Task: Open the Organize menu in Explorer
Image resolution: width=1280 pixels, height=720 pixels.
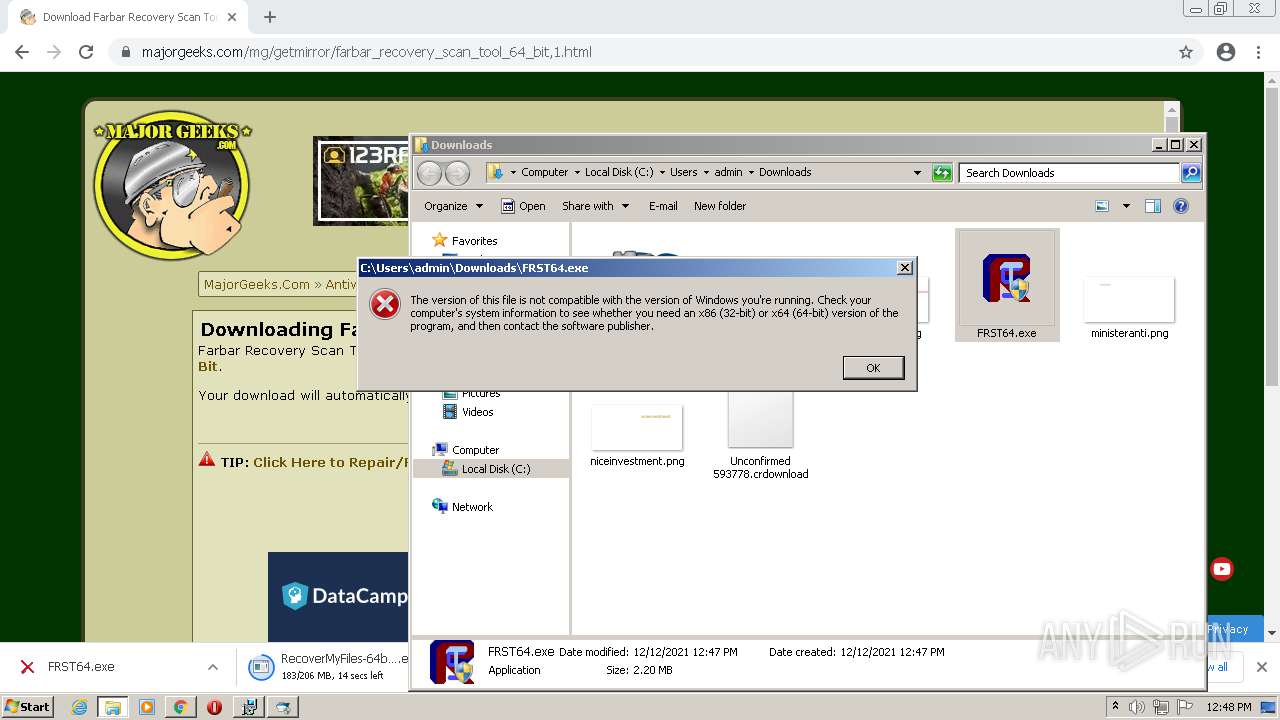Action: click(x=453, y=206)
